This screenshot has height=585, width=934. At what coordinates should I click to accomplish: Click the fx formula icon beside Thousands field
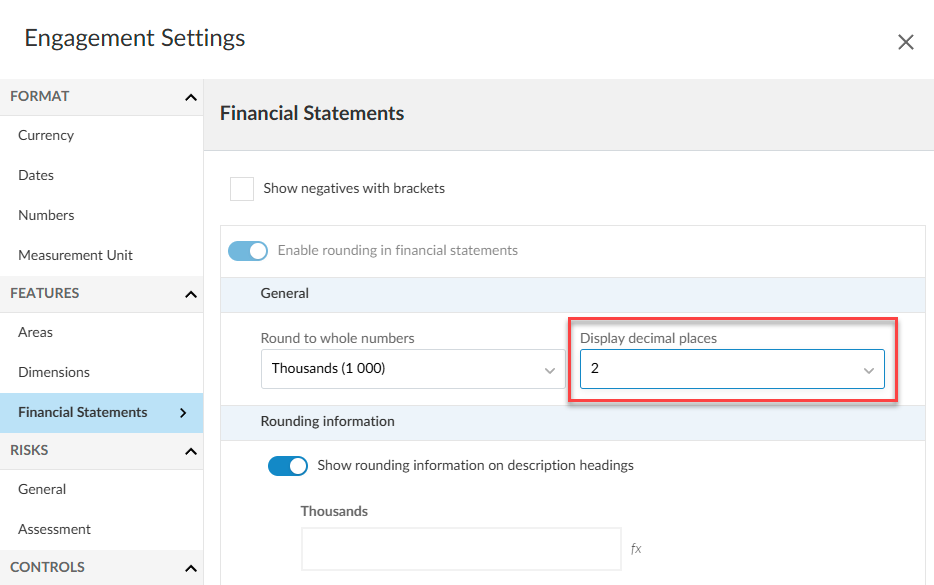(636, 548)
